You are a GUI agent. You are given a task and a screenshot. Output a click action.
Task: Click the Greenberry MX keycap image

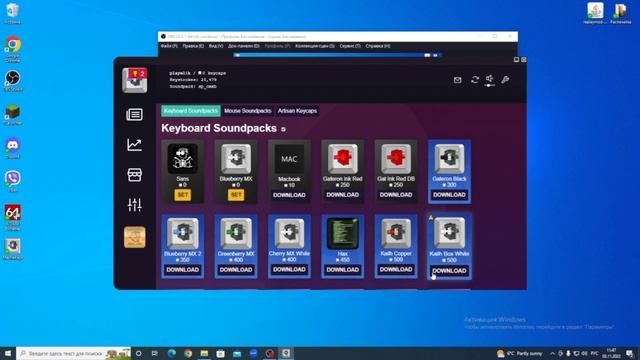[236, 233]
